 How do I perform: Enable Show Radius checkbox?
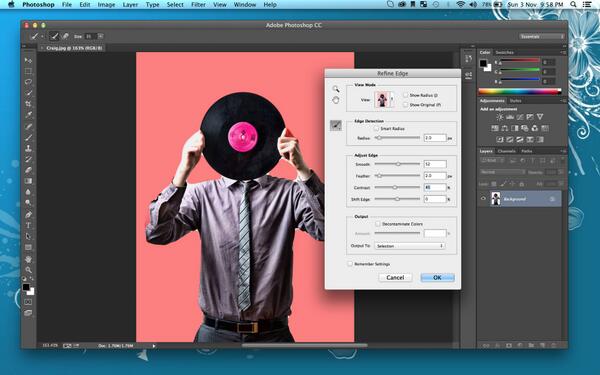[405, 95]
